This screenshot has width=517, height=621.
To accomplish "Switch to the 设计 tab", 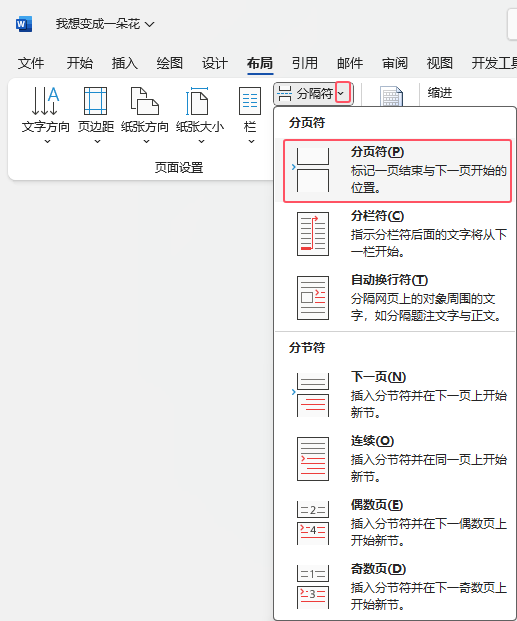I will coord(215,63).
